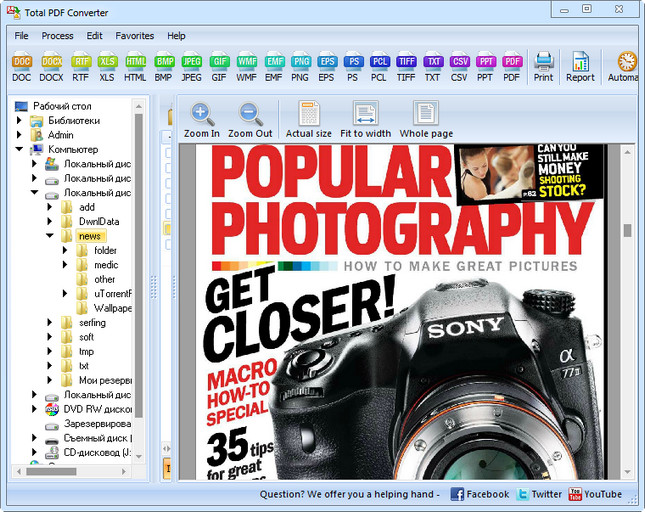645x512 pixels.
Task: Select the uTorrent folder
Action: [x=113, y=294]
